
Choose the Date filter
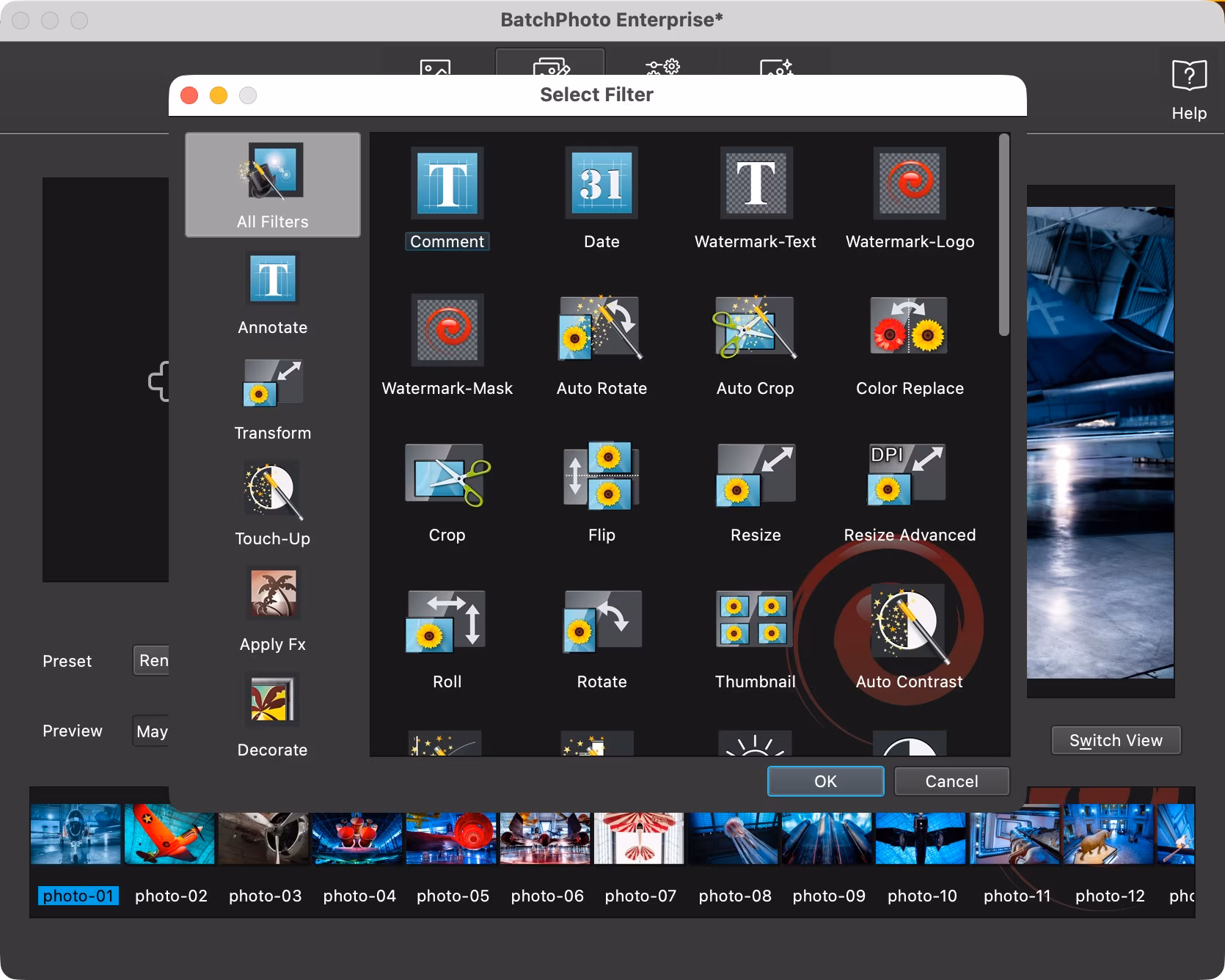tap(601, 183)
